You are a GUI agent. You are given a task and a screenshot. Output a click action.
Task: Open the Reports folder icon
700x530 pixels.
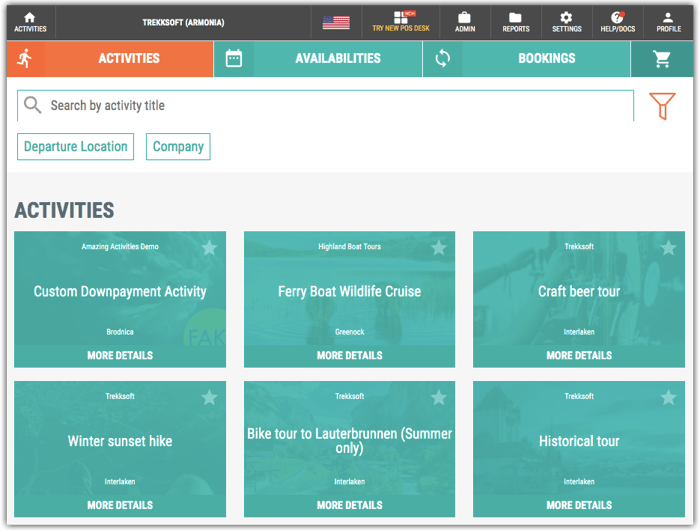pos(516,22)
